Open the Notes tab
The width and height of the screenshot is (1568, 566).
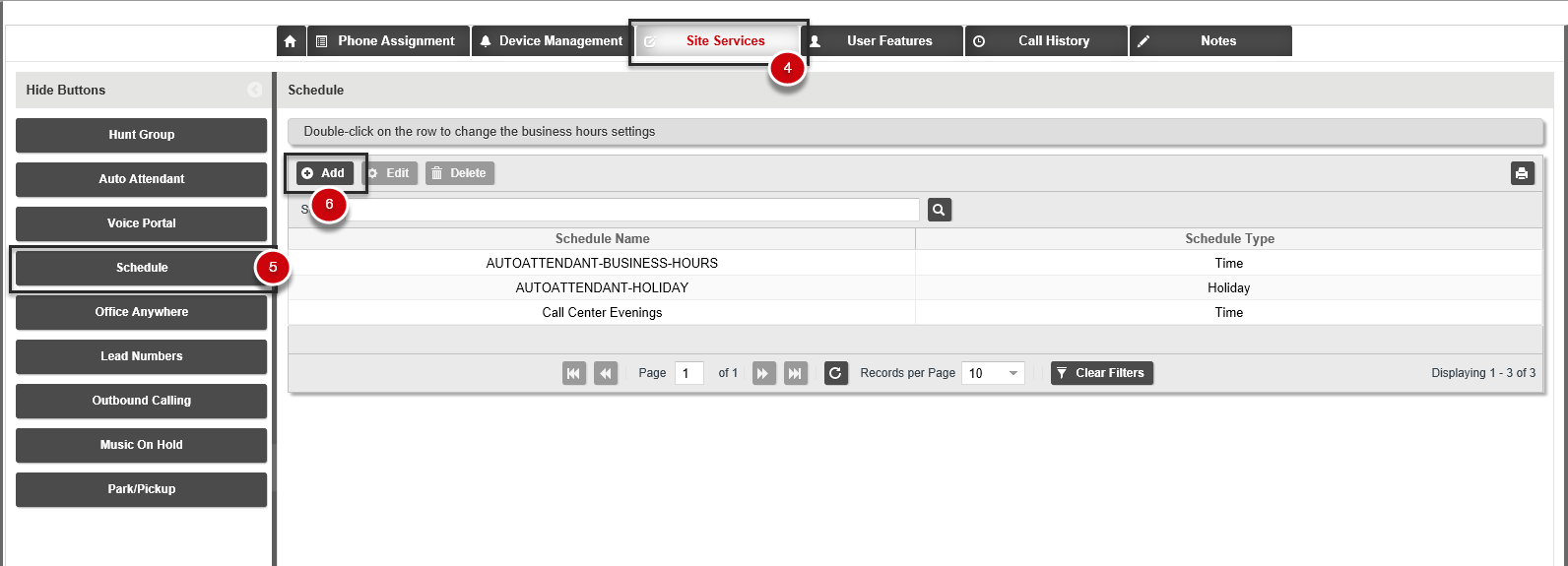[1210, 41]
